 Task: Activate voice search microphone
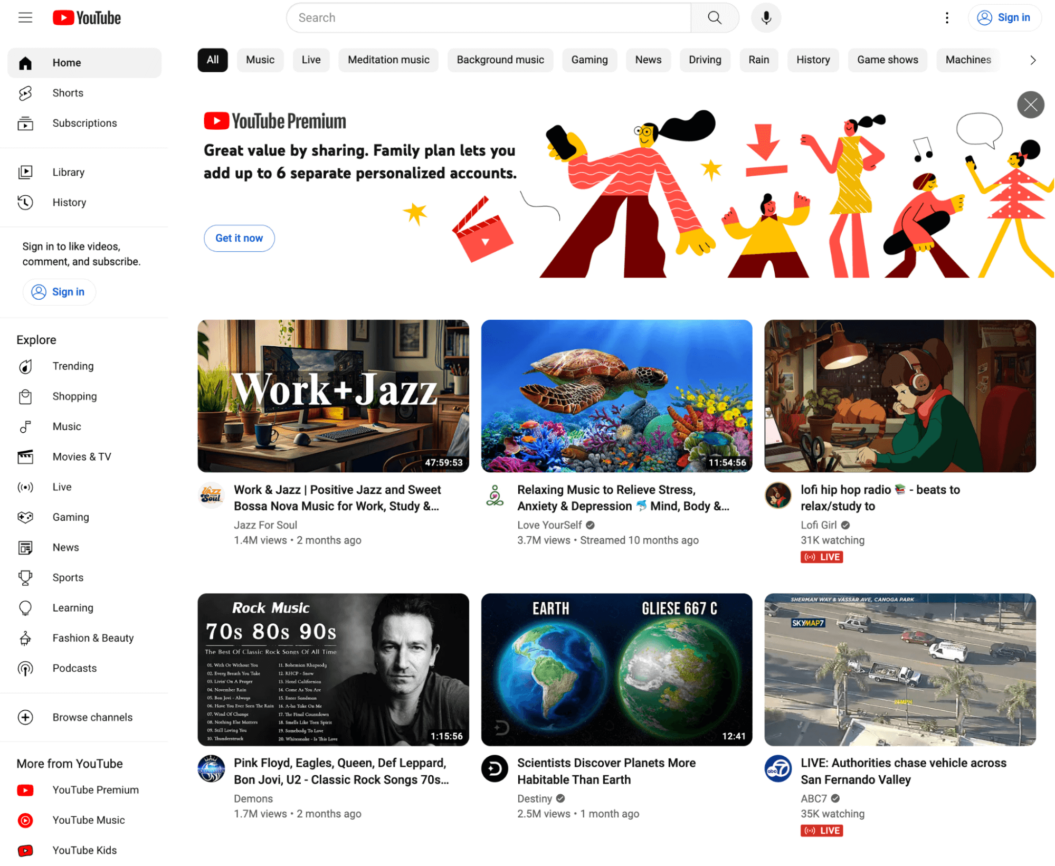pos(766,17)
